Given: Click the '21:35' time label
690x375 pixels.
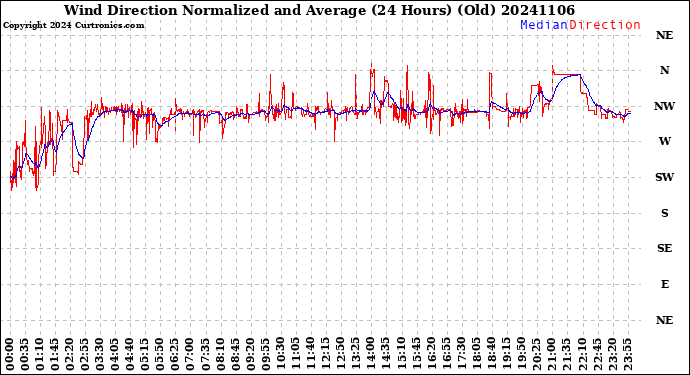Looking at the screenshot, I should click(x=567, y=354).
